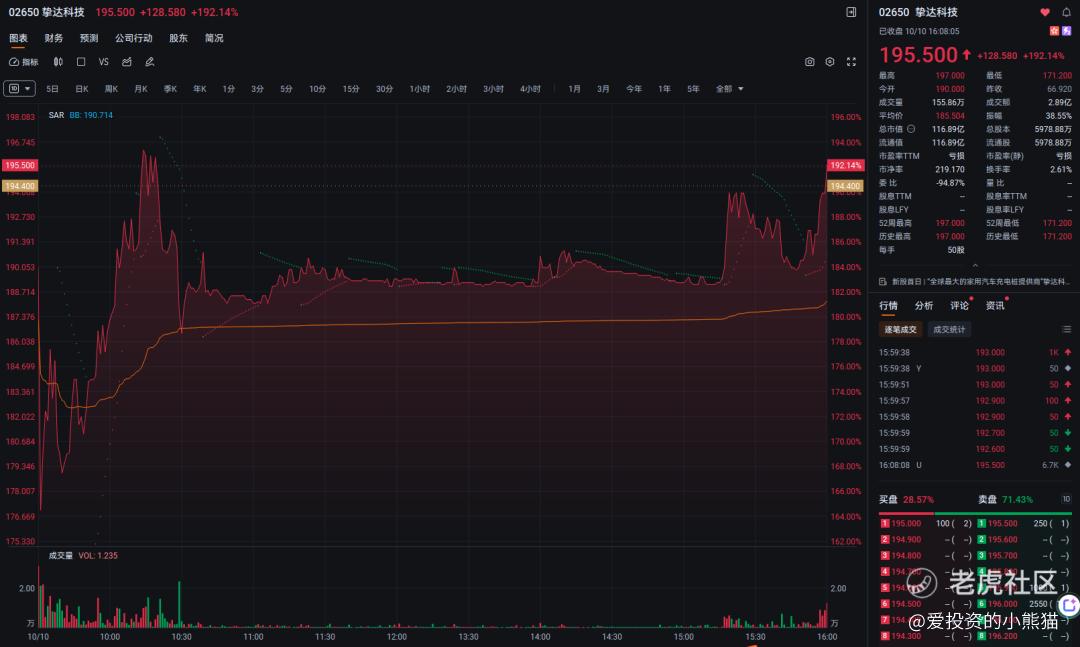The image size is (1080, 647).
Task: Select the 16:08:08 trade row
Action: [x=975, y=465]
